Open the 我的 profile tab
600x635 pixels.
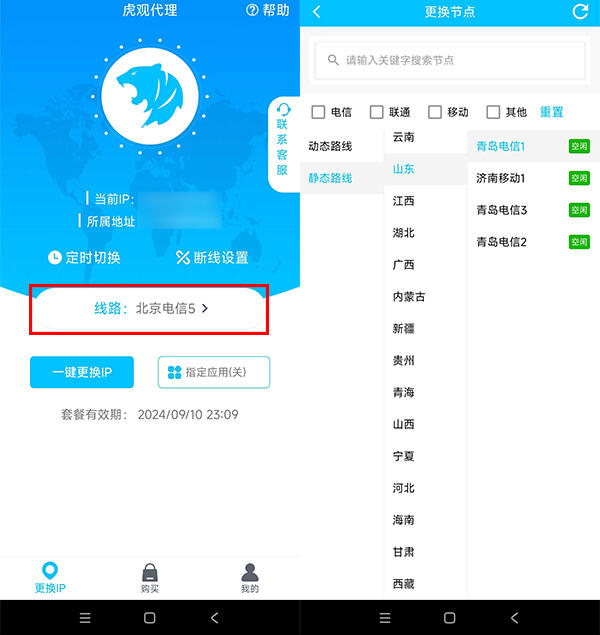click(x=250, y=578)
